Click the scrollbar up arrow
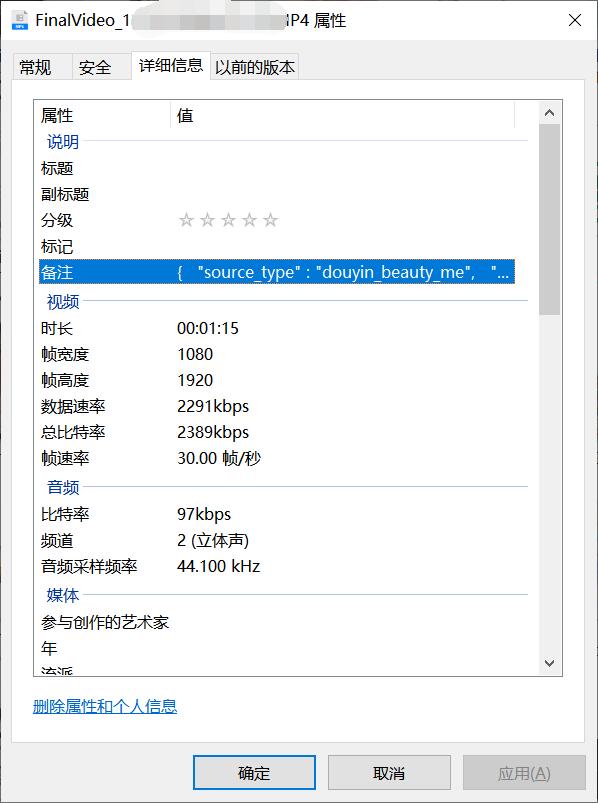The width and height of the screenshot is (598, 803). pyautogui.click(x=550, y=113)
